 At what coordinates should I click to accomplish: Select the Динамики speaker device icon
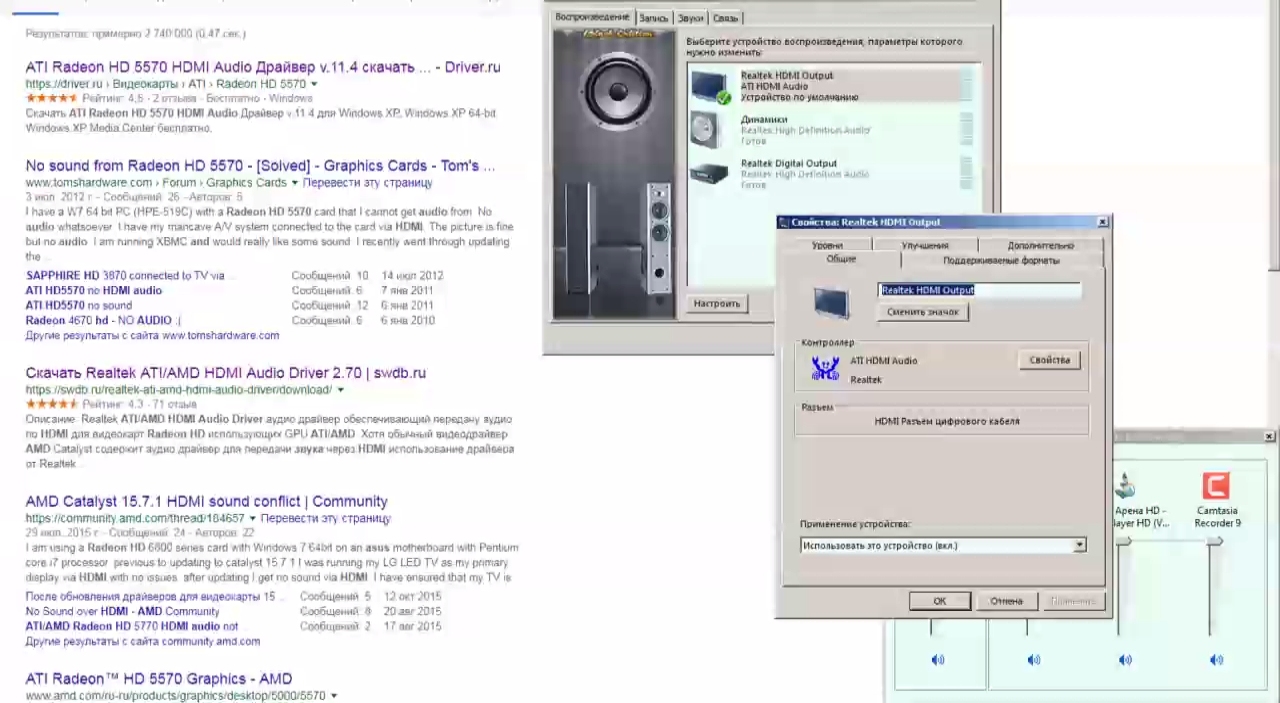[x=707, y=130]
